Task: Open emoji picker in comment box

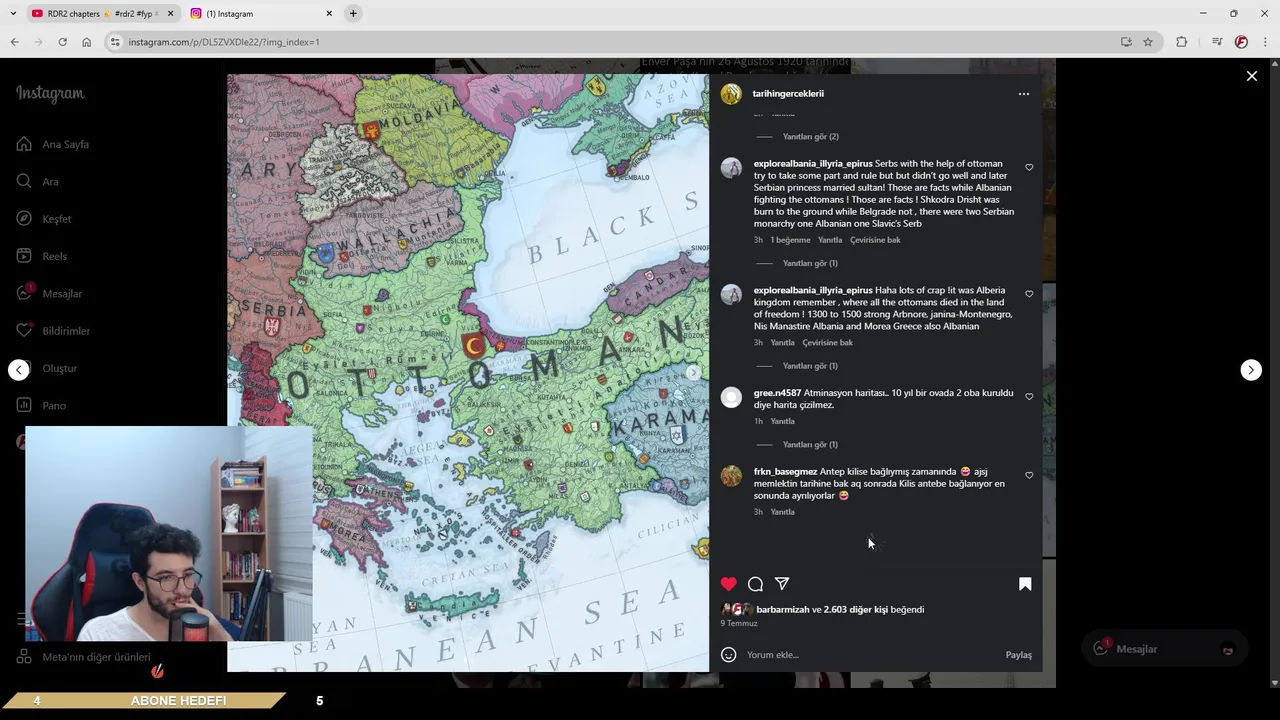Action: pos(729,655)
